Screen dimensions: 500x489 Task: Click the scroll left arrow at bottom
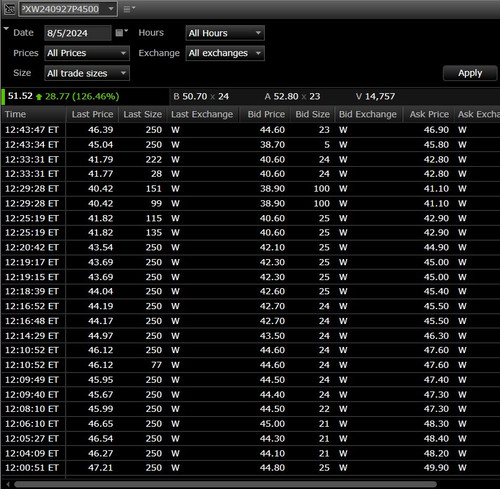click(x=8, y=484)
